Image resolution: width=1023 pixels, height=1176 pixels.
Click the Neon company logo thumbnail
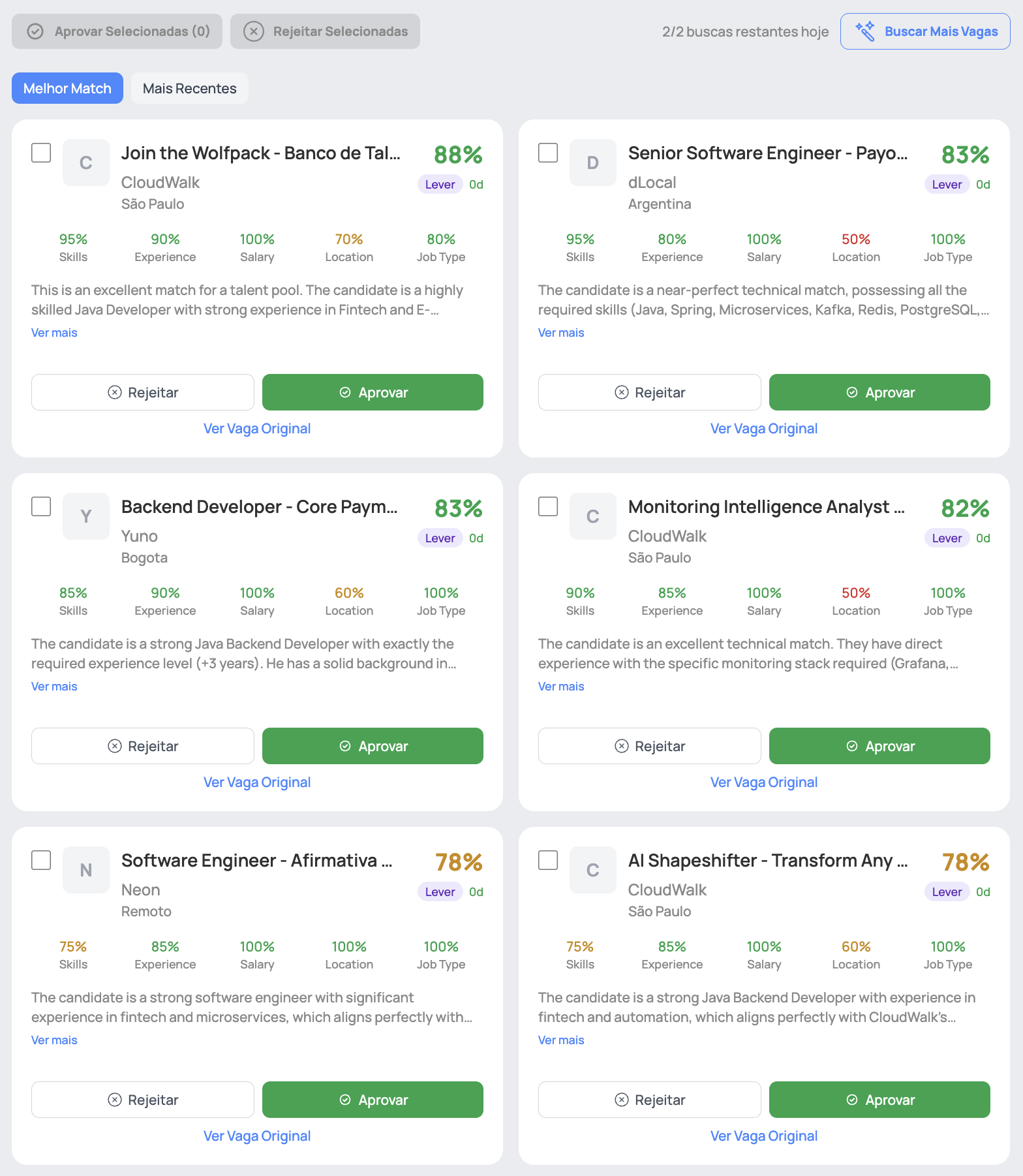pos(85,870)
